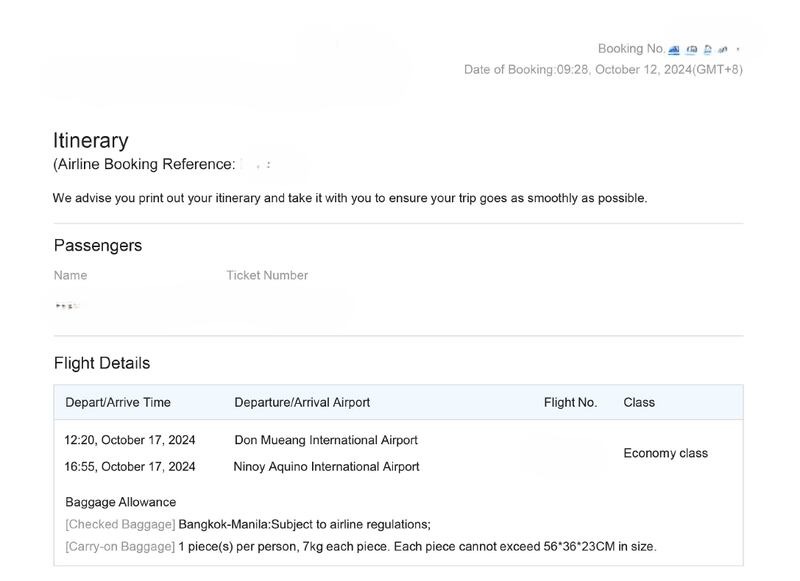Click the 'Class' column header
This screenshot has height=581, width=800.
coord(639,402)
